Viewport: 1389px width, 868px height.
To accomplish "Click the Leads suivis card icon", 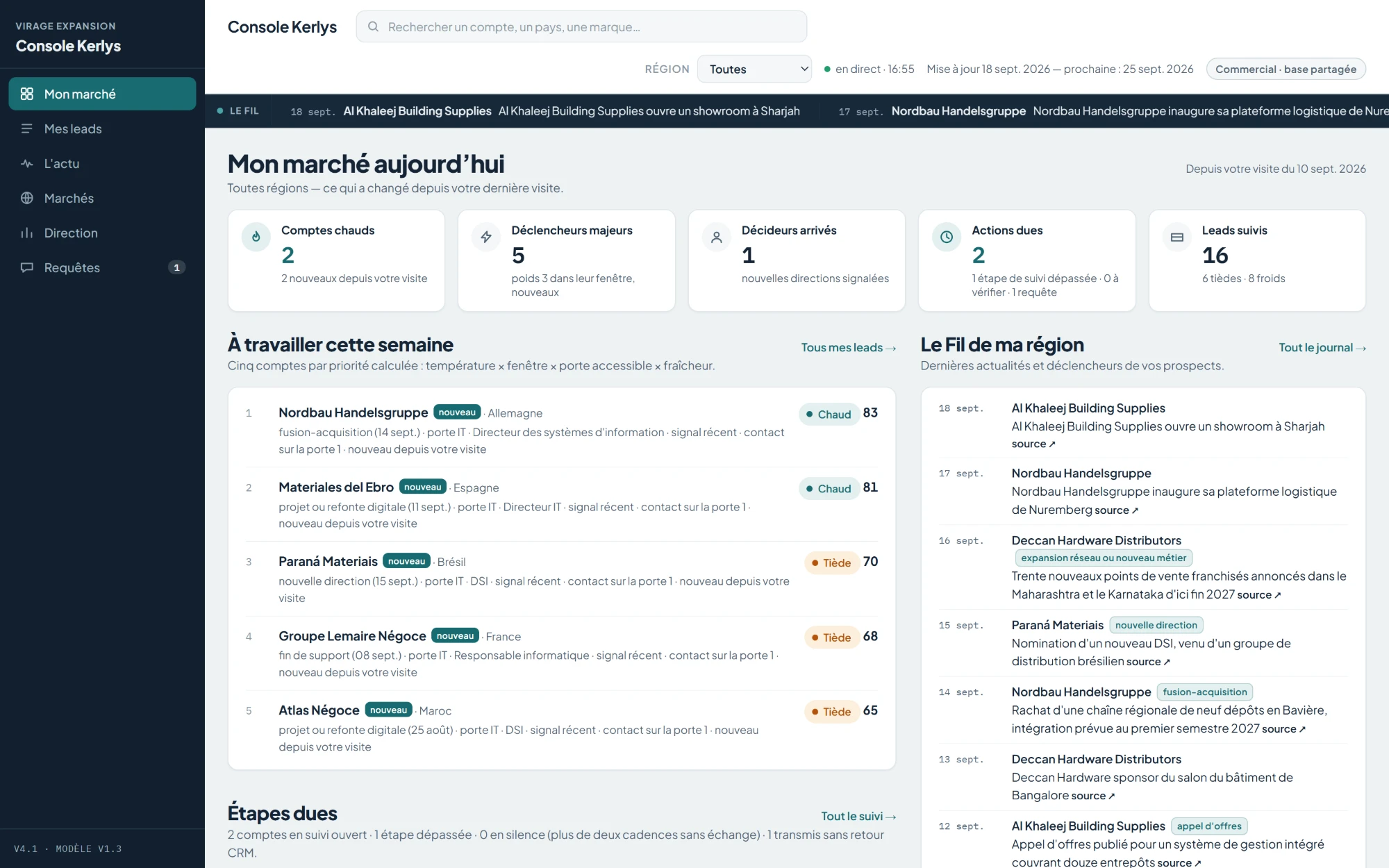I will click(1177, 237).
